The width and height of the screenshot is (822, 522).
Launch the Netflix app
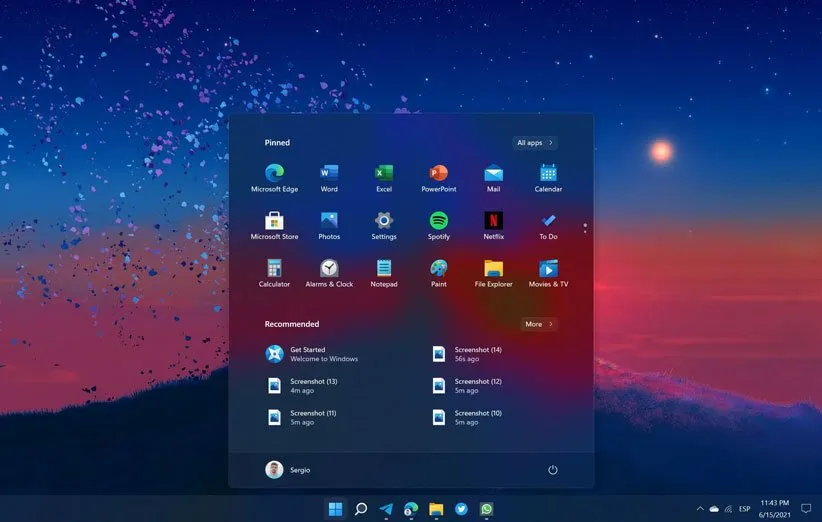(x=493, y=222)
